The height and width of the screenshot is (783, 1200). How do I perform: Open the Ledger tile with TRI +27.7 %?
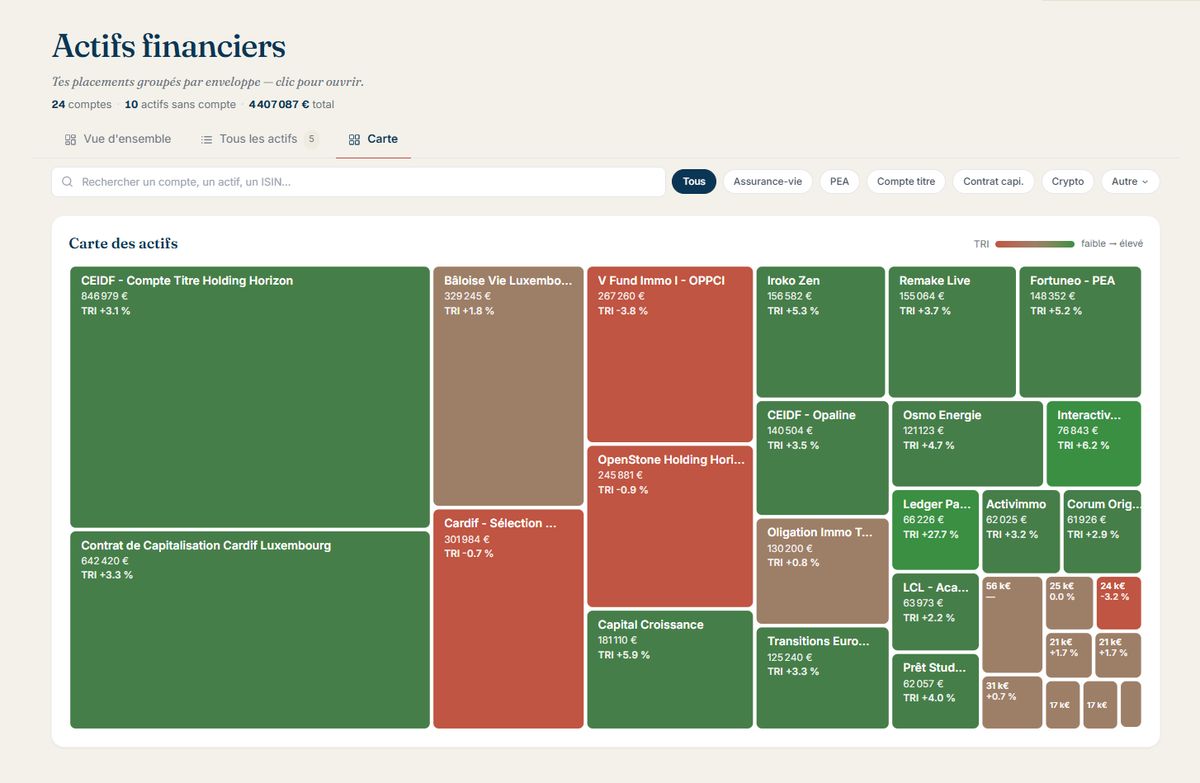pos(935,531)
